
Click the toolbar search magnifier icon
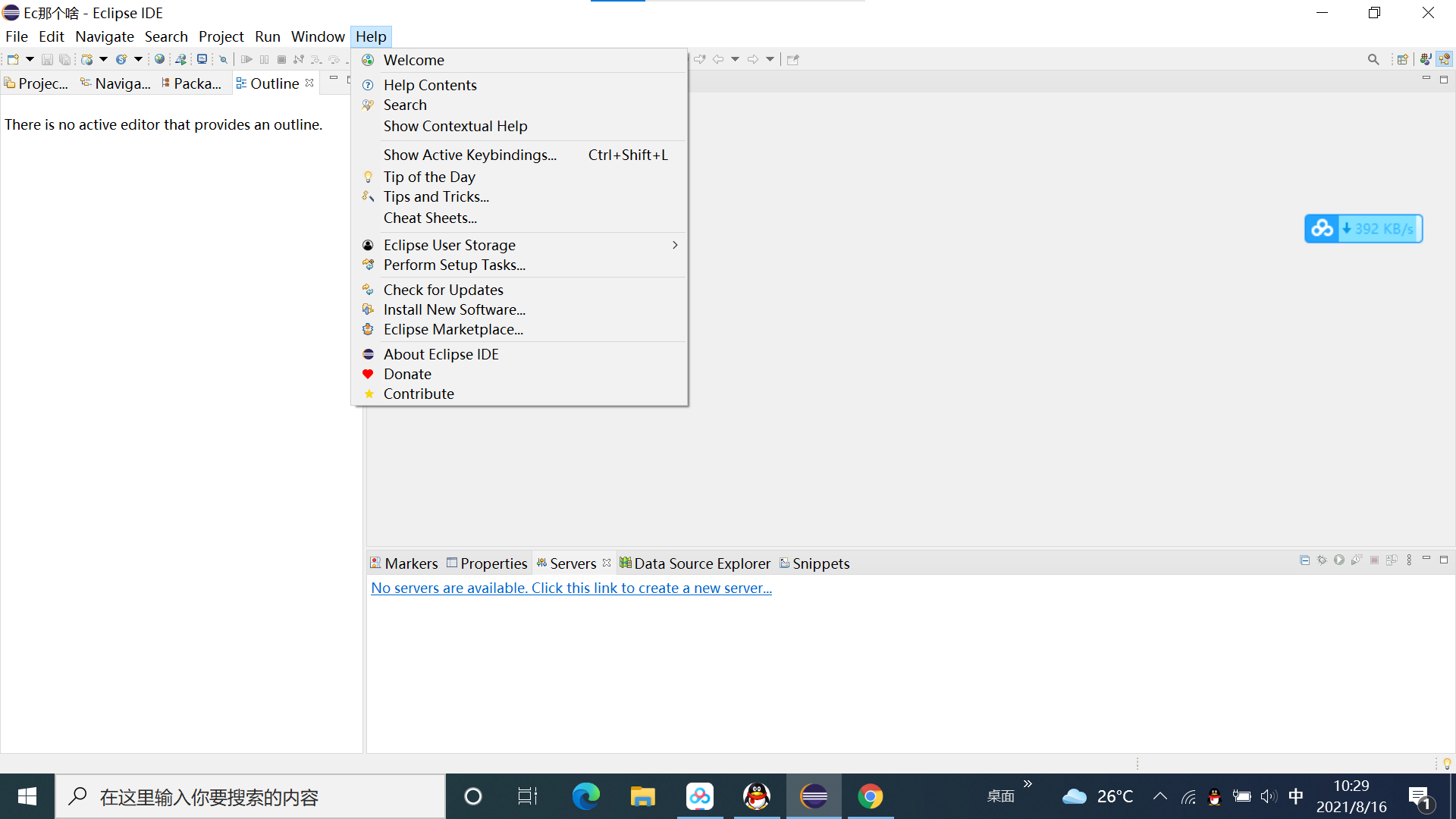coord(1373,59)
